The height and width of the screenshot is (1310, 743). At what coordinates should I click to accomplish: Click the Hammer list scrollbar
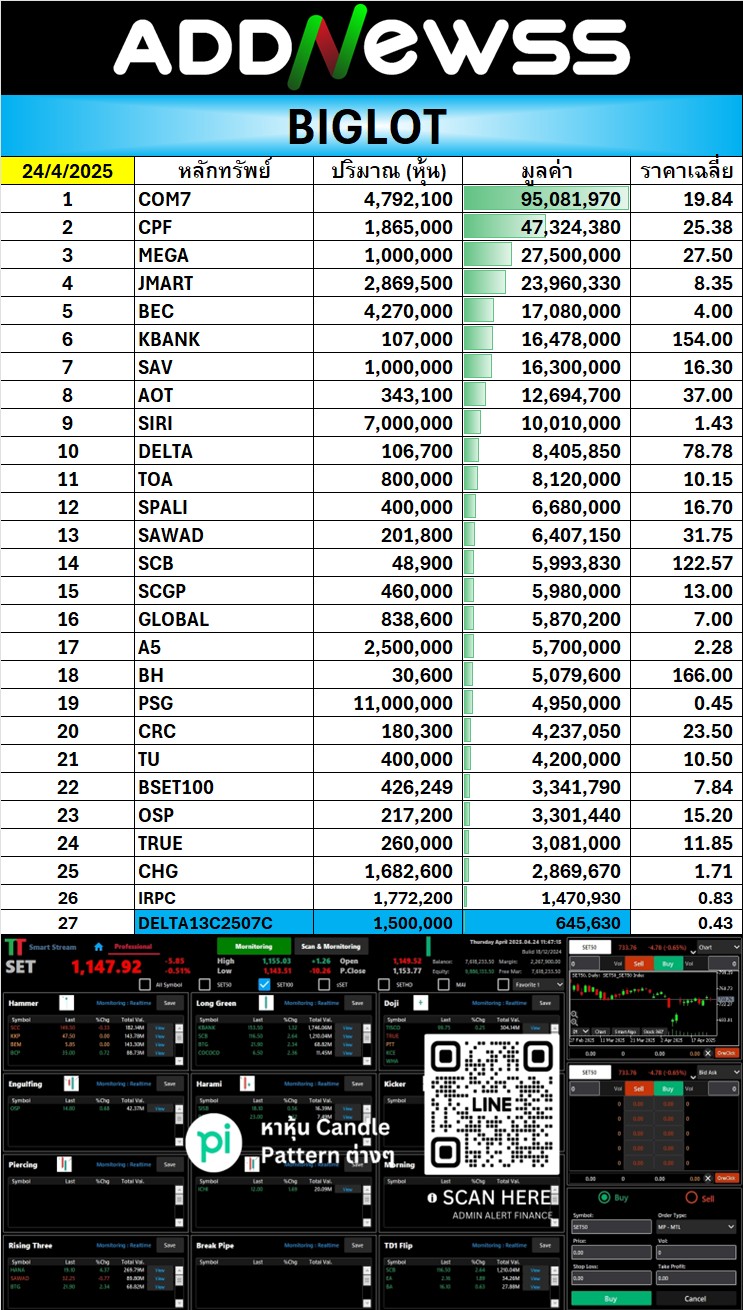179,1043
